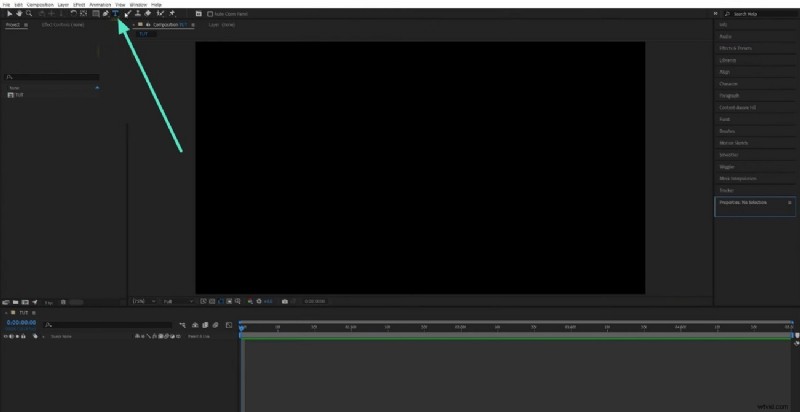This screenshot has height=412, width=800.
Task: Expand the Tracker panel
Action: point(727,190)
